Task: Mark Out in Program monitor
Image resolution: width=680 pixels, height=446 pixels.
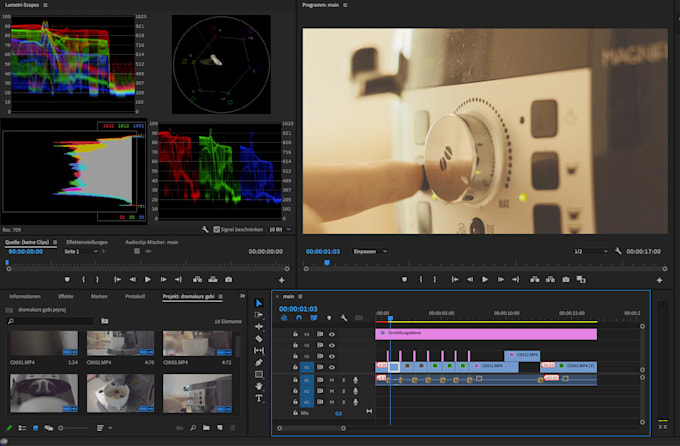Action: (435, 280)
